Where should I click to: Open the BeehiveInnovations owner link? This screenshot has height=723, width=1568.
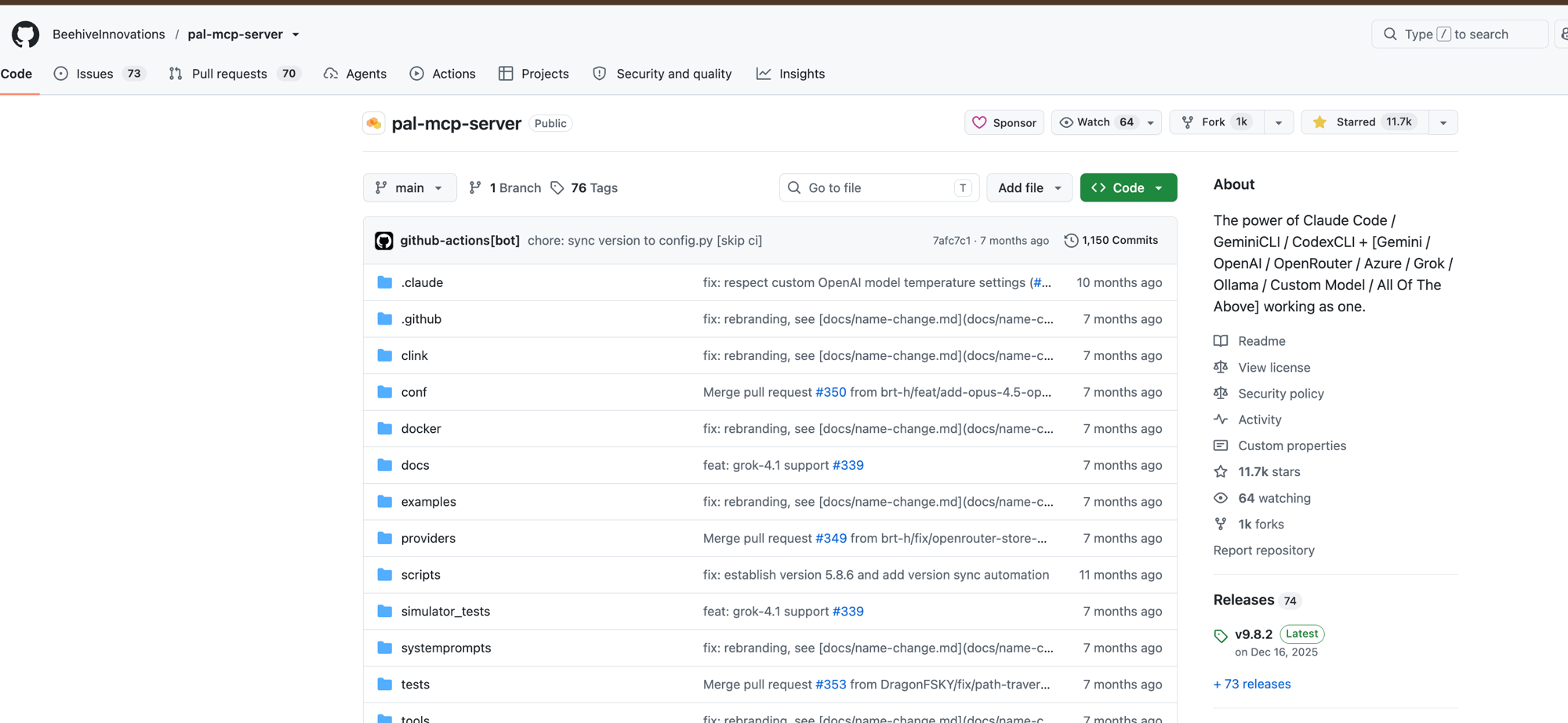109,35
